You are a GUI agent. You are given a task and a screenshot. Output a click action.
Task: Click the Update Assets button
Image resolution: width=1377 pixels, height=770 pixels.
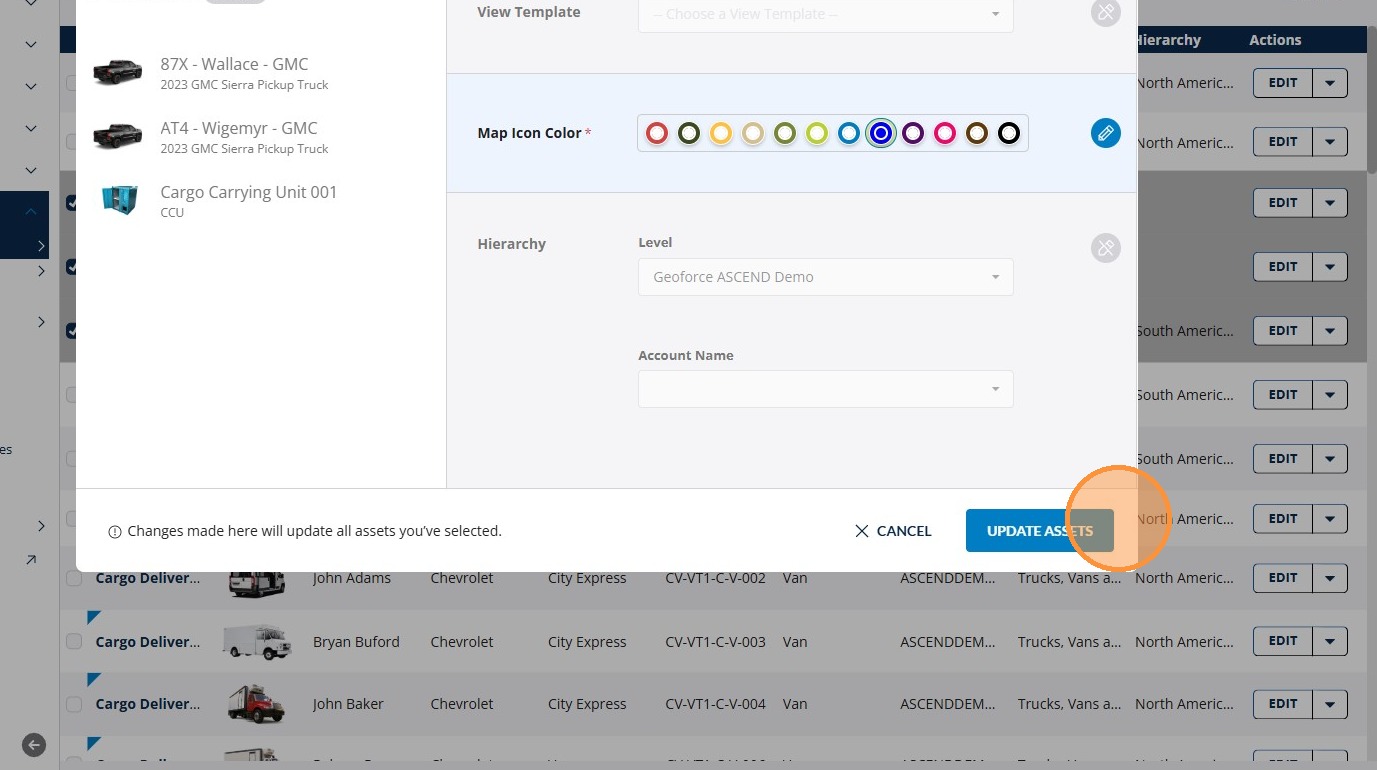(x=1040, y=531)
